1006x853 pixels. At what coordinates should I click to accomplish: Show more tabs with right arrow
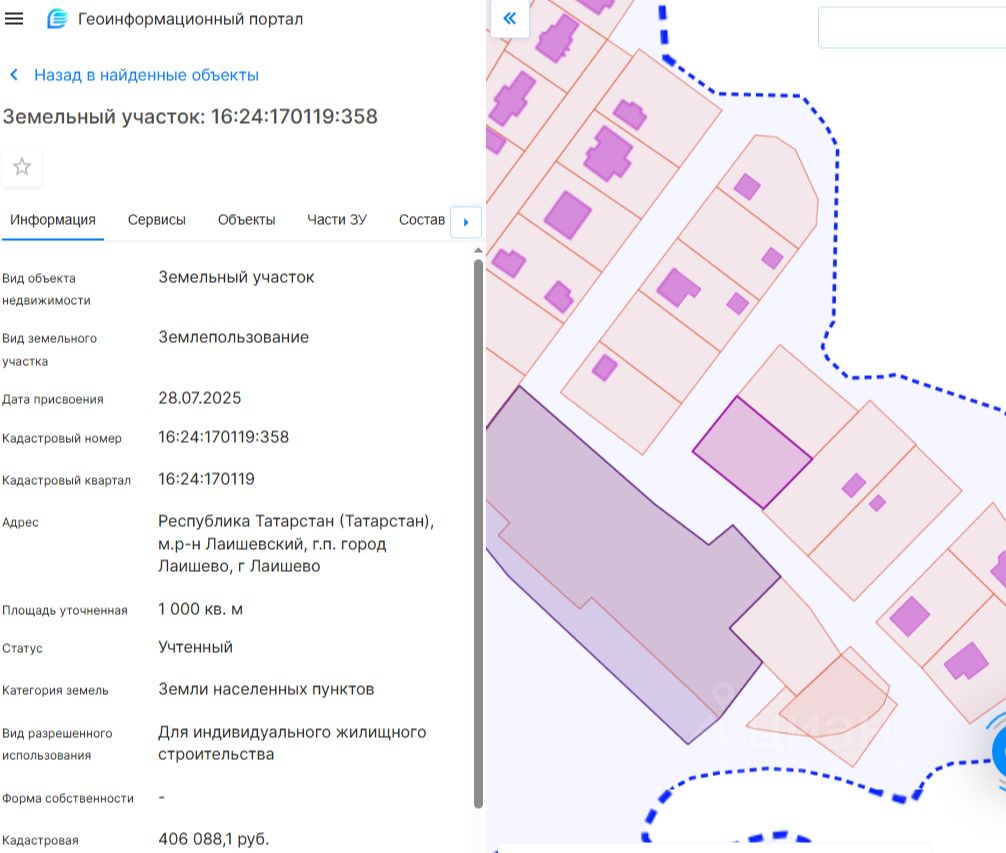point(466,222)
